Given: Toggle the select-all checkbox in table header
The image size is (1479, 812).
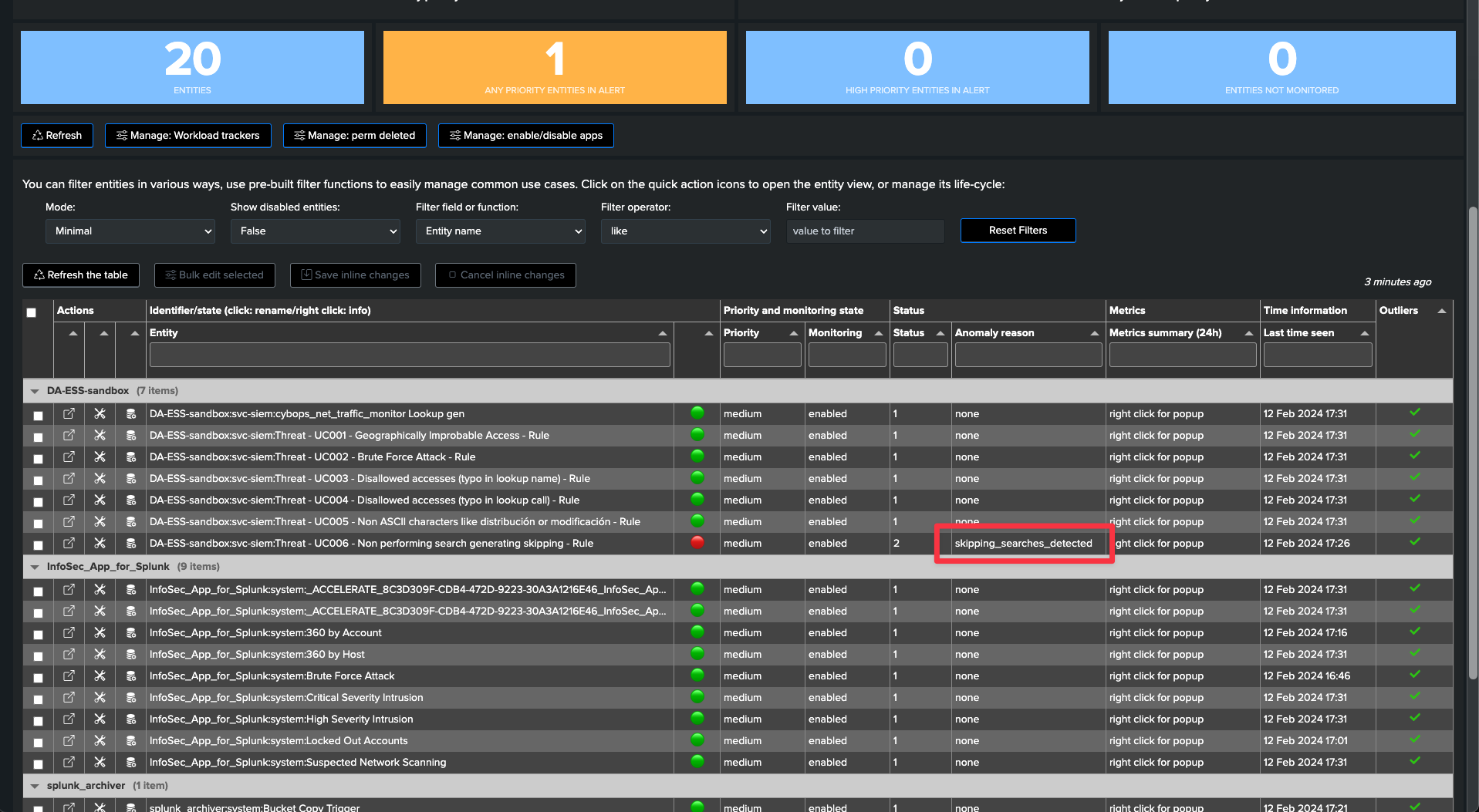Looking at the screenshot, I should pyautogui.click(x=32, y=312).
